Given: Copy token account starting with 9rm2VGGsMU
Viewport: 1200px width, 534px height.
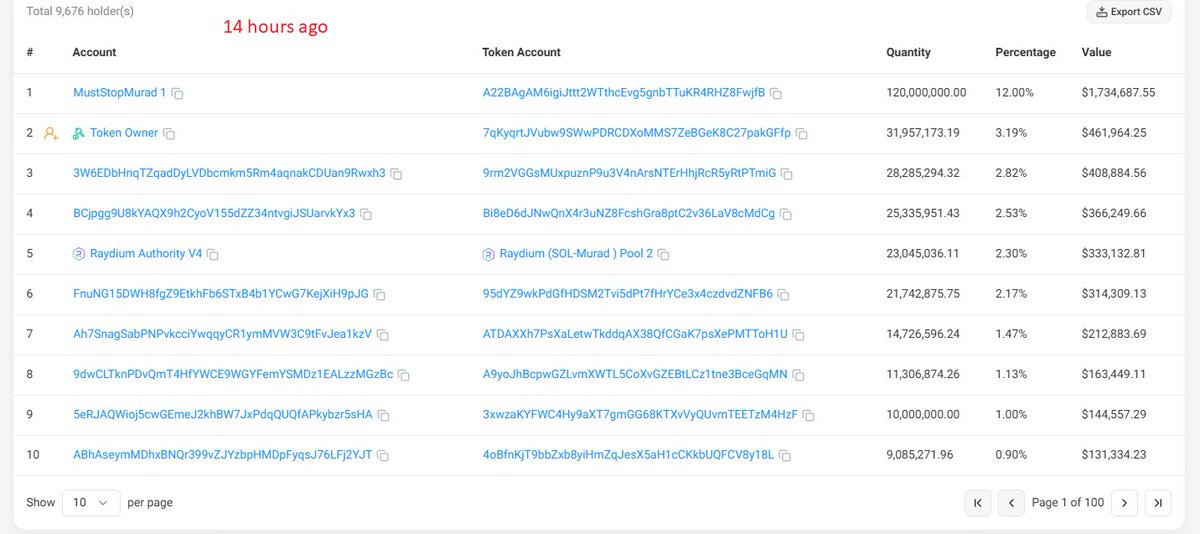Looking at the screenshot, I should click(x=787, y=174).
